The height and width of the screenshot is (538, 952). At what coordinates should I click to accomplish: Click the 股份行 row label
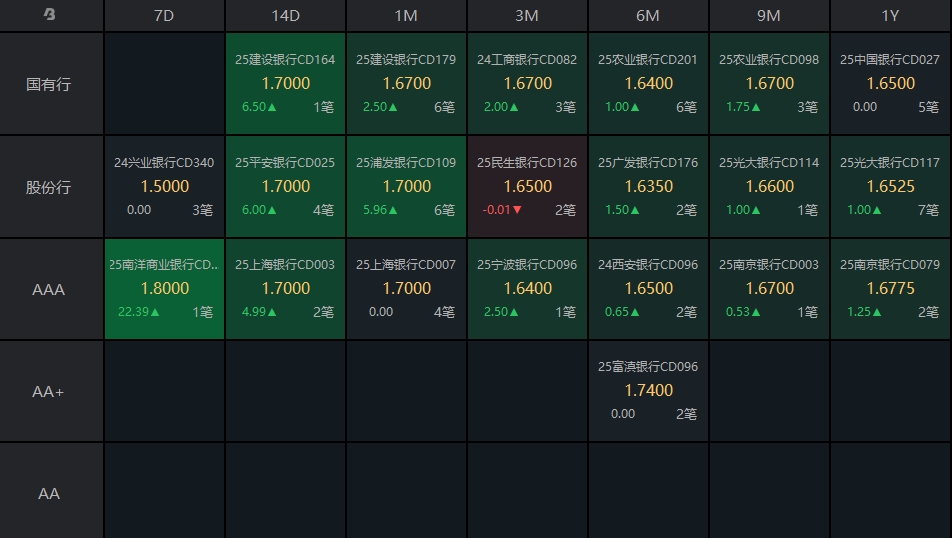[49, 187]
